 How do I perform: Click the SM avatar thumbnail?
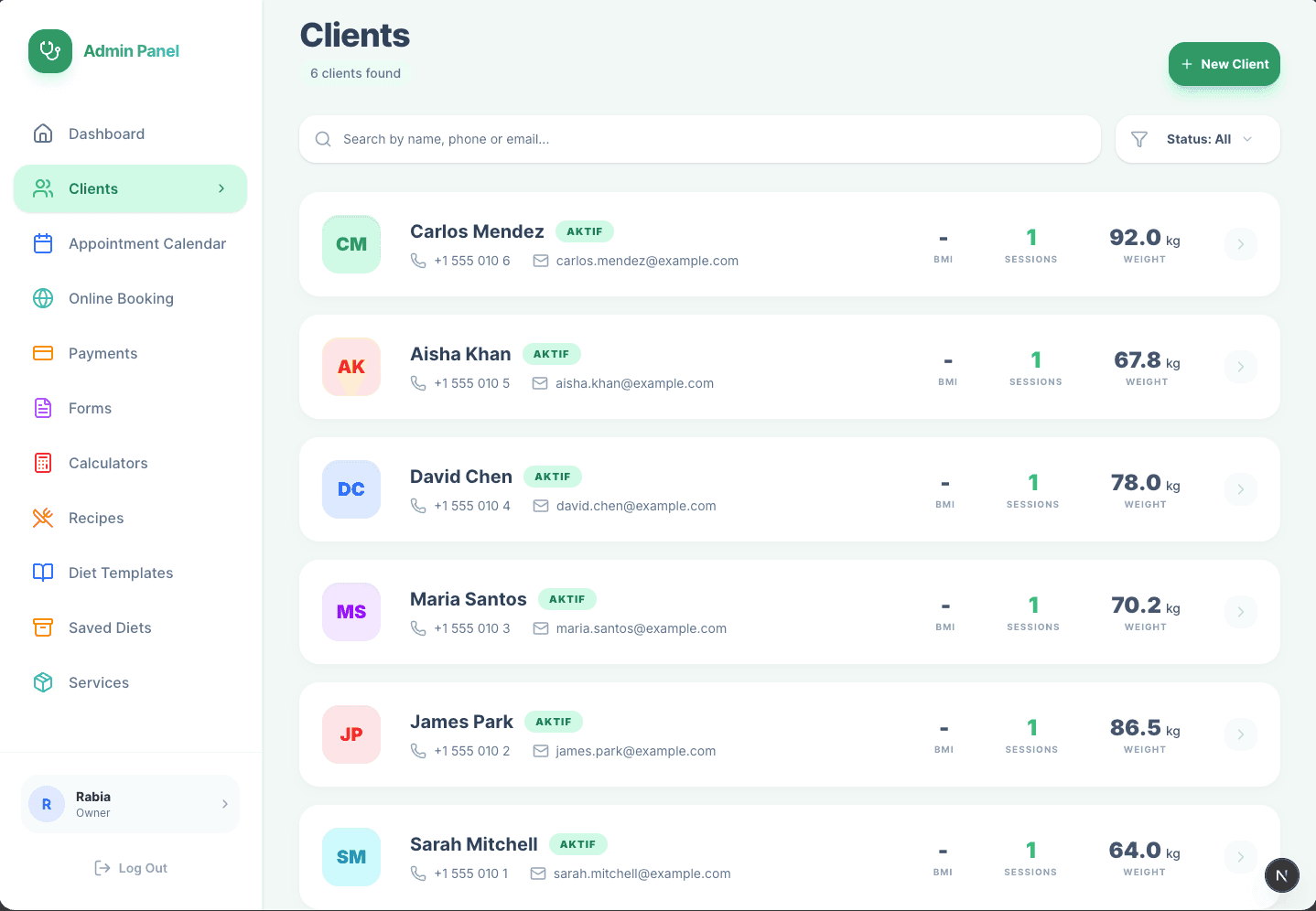tap(351, 857)
